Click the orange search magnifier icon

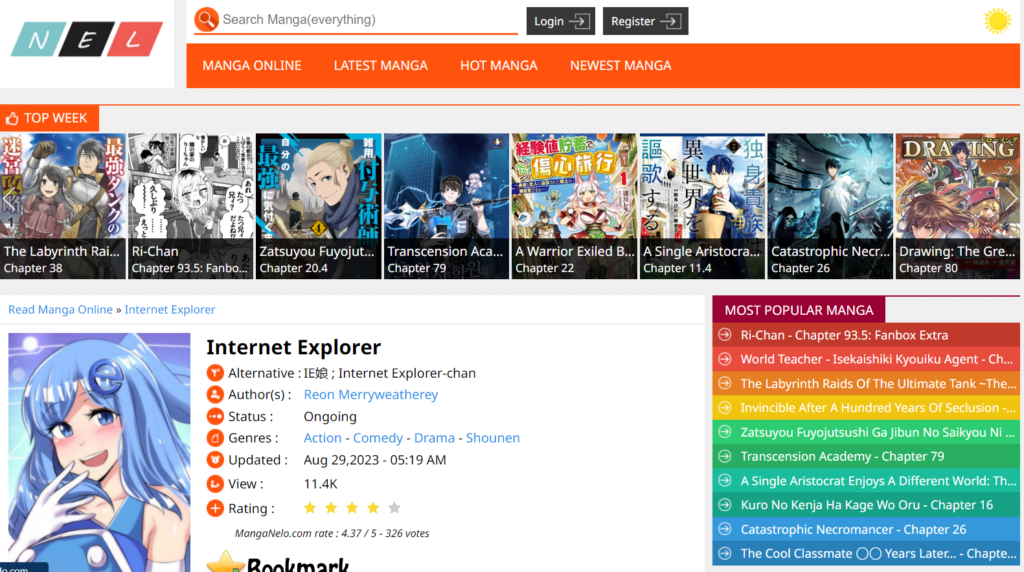[x=206, y=20]
